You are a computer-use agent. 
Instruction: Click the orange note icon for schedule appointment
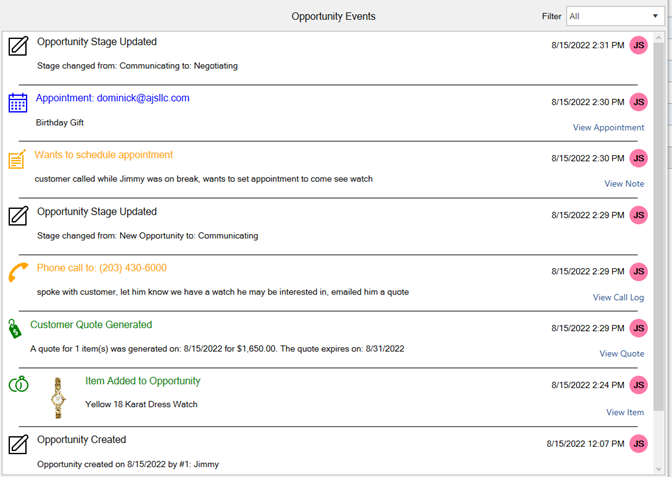point(17,159)
